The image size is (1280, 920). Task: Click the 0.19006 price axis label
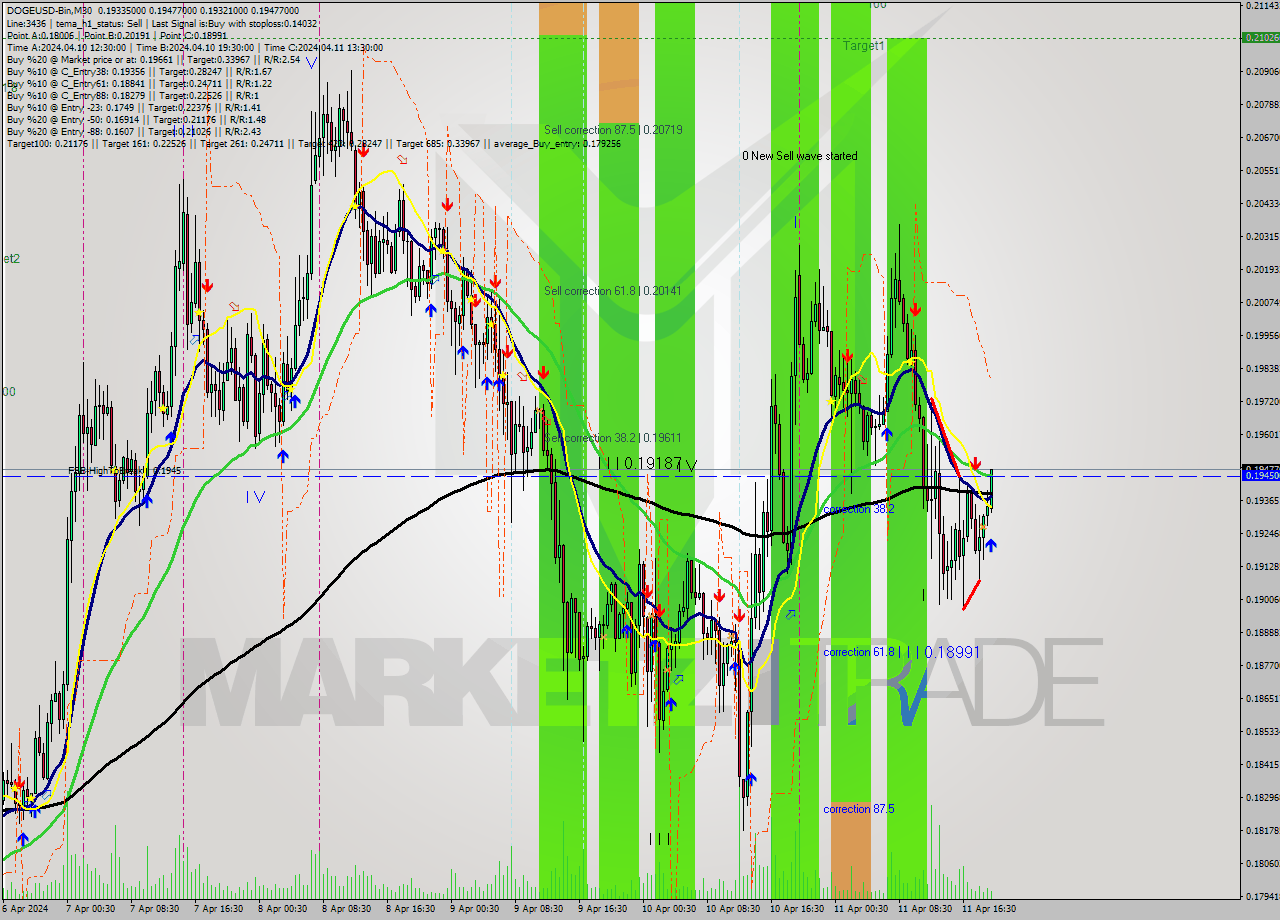pyautogui.click(x=1262, y=600)
